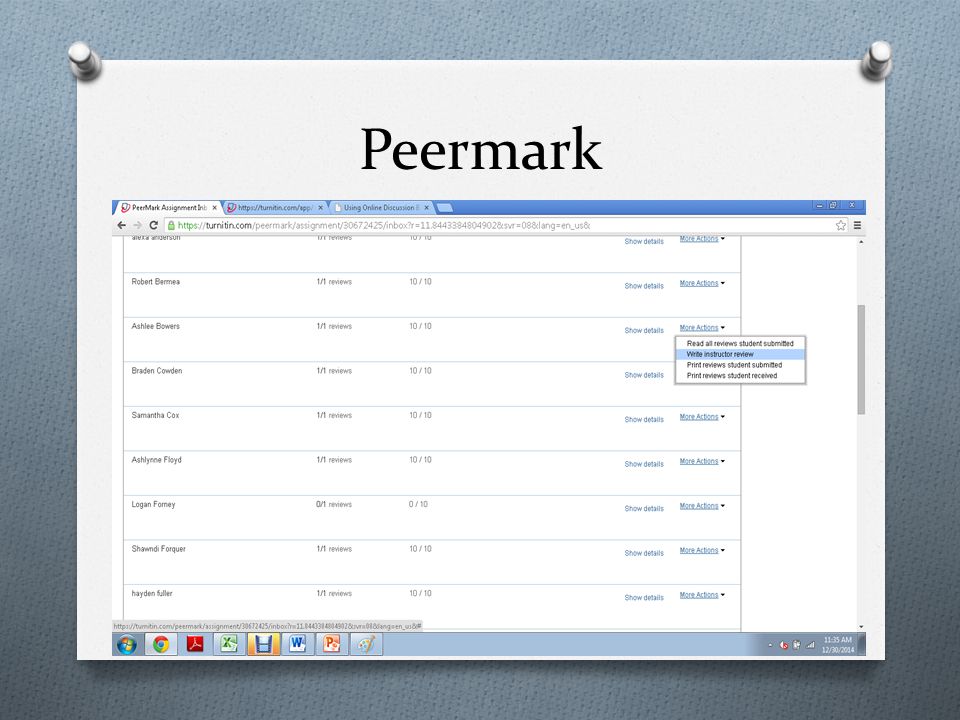Screen dimensions: 960x720
Task: Expand More Actions for alexa anderson
Action: (x=702, y=239)
